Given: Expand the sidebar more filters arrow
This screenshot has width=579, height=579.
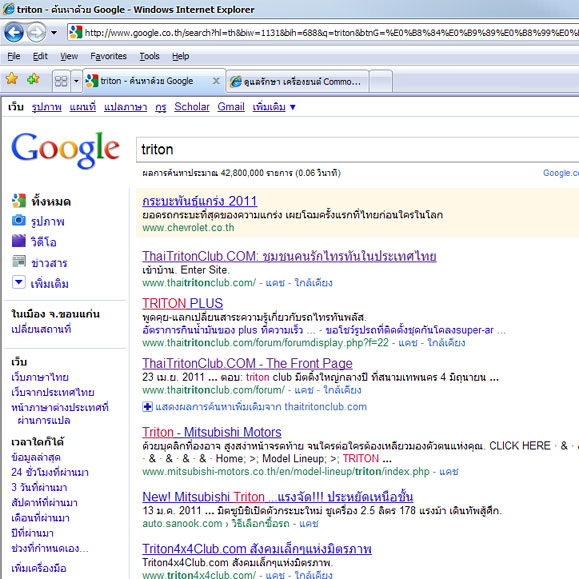Looking at the screenshot, I should coord(19,282).
